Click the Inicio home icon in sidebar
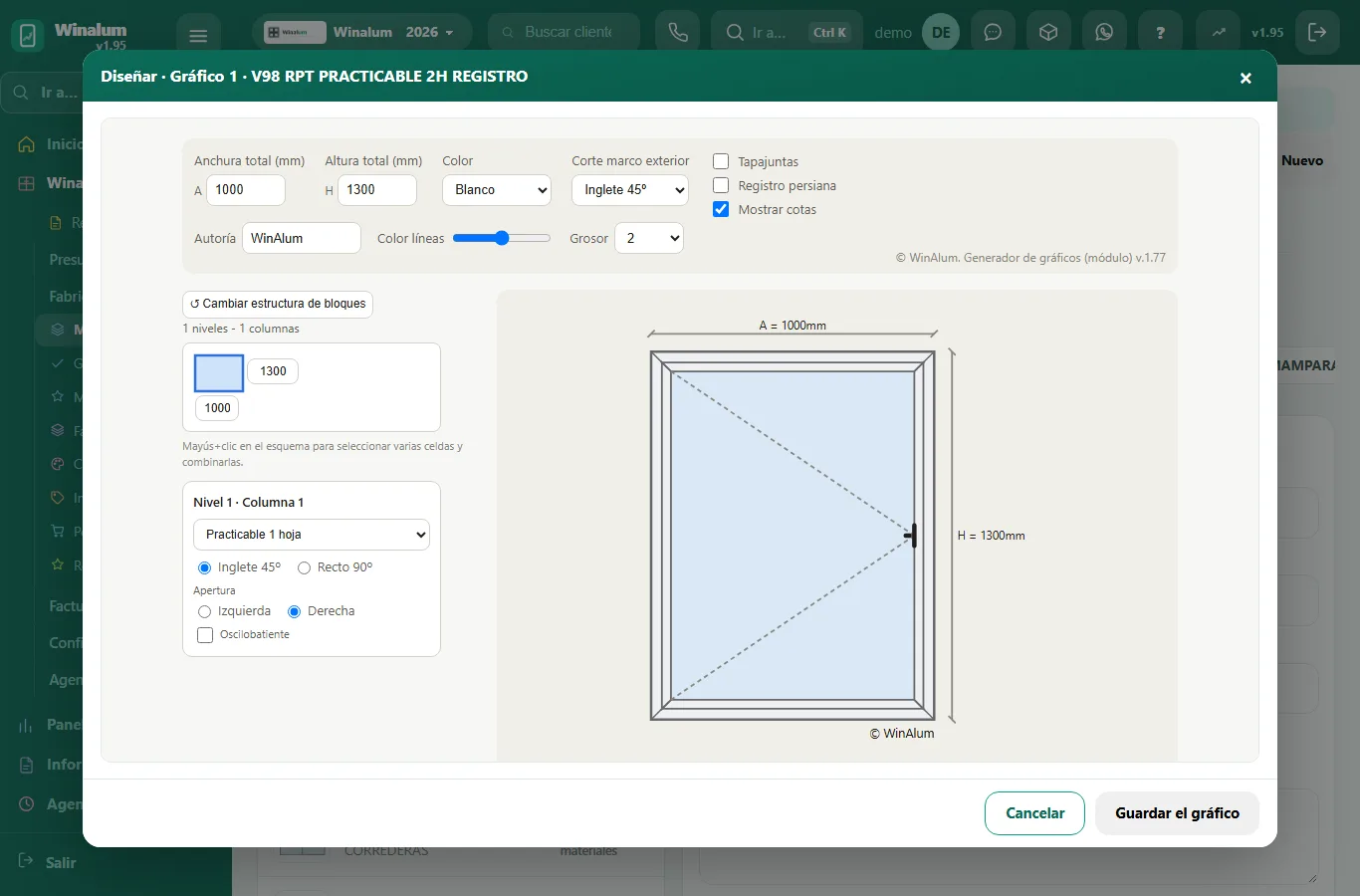This screenshot has height=896, width=1360. click(27, 144)
